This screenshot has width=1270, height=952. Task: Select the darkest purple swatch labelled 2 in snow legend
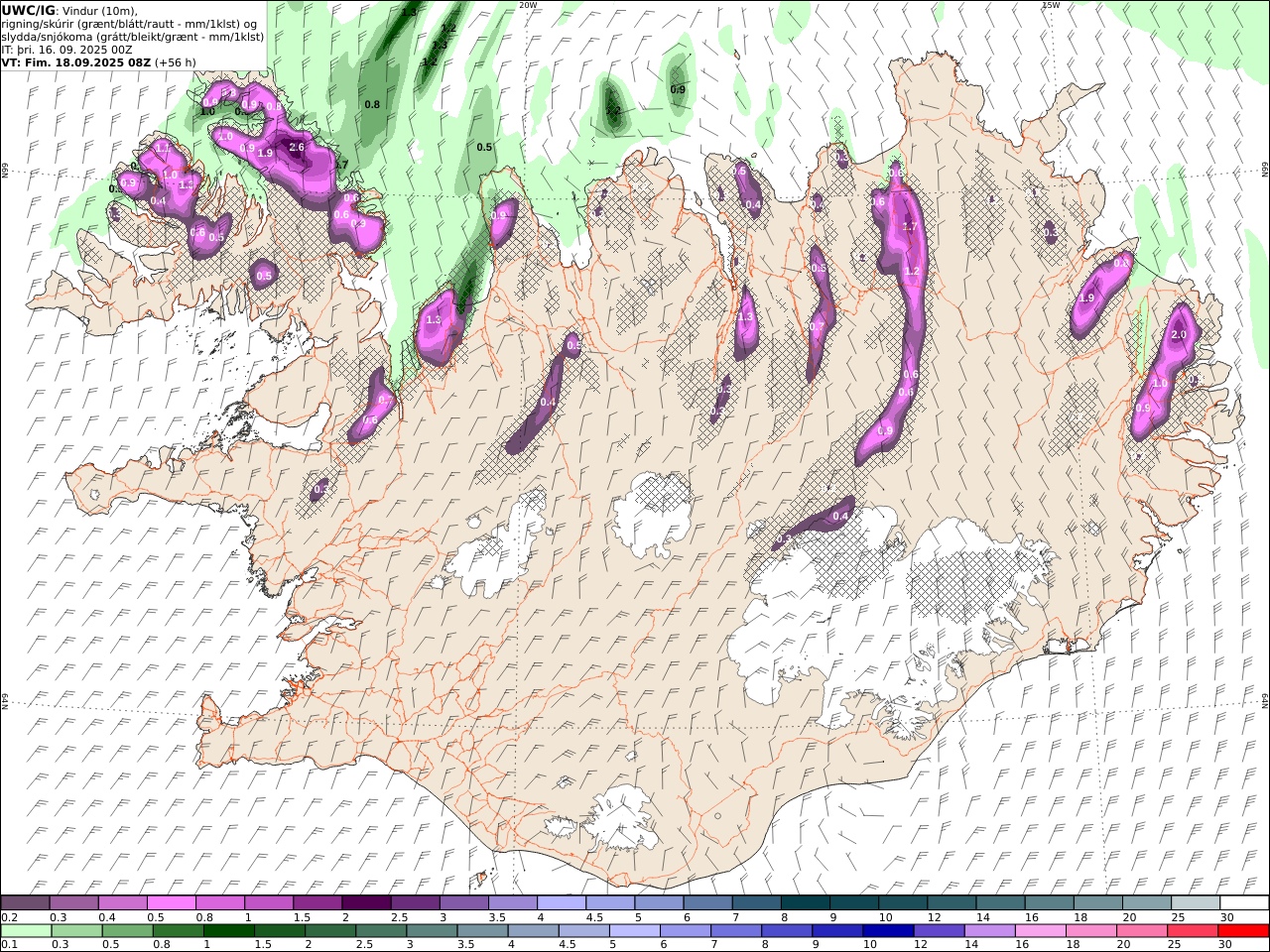click(x=366, y=902)
